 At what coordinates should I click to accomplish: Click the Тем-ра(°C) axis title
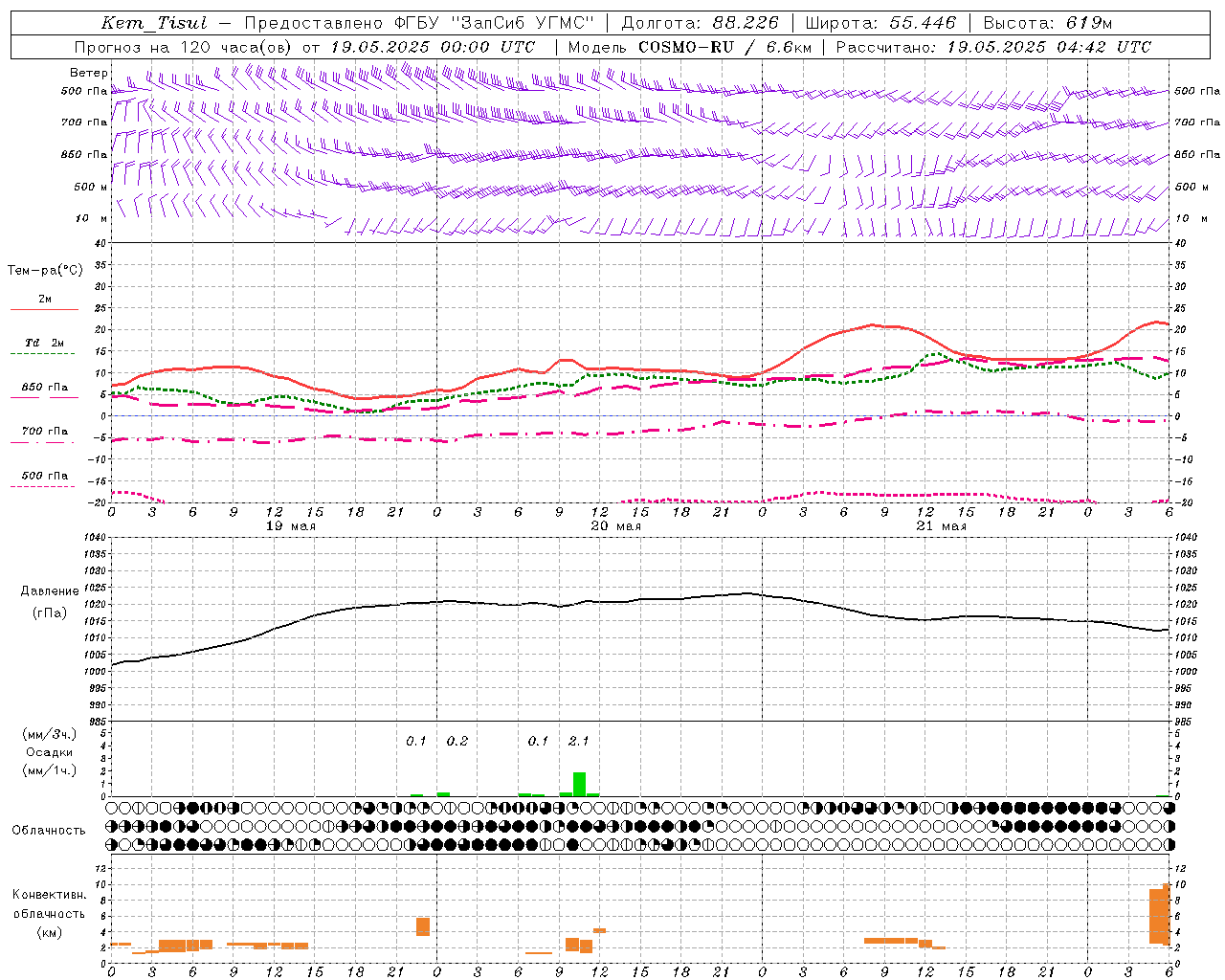pos(45,271)
